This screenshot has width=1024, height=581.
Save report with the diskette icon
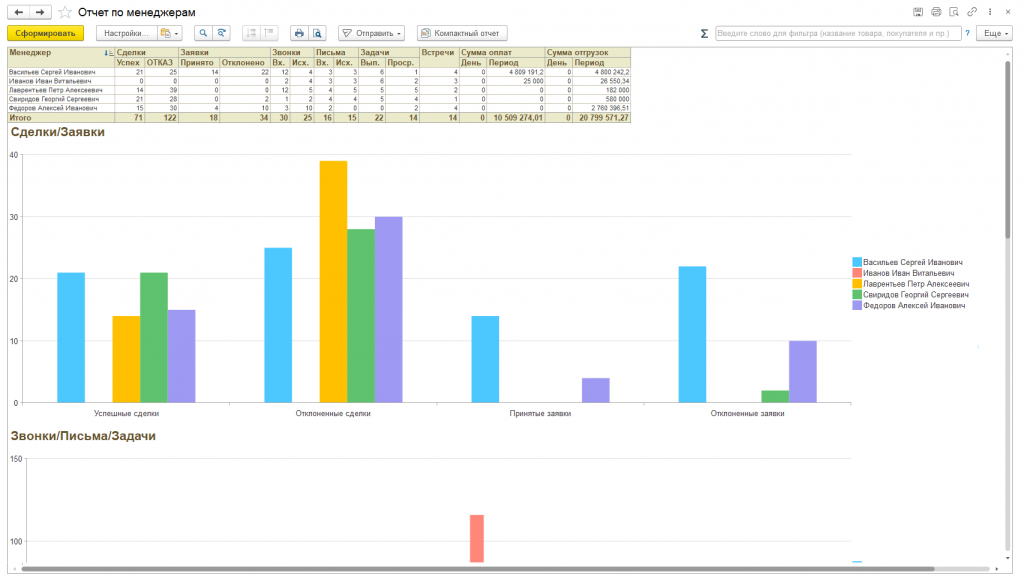pyautogui.click(x=918, y=12)
